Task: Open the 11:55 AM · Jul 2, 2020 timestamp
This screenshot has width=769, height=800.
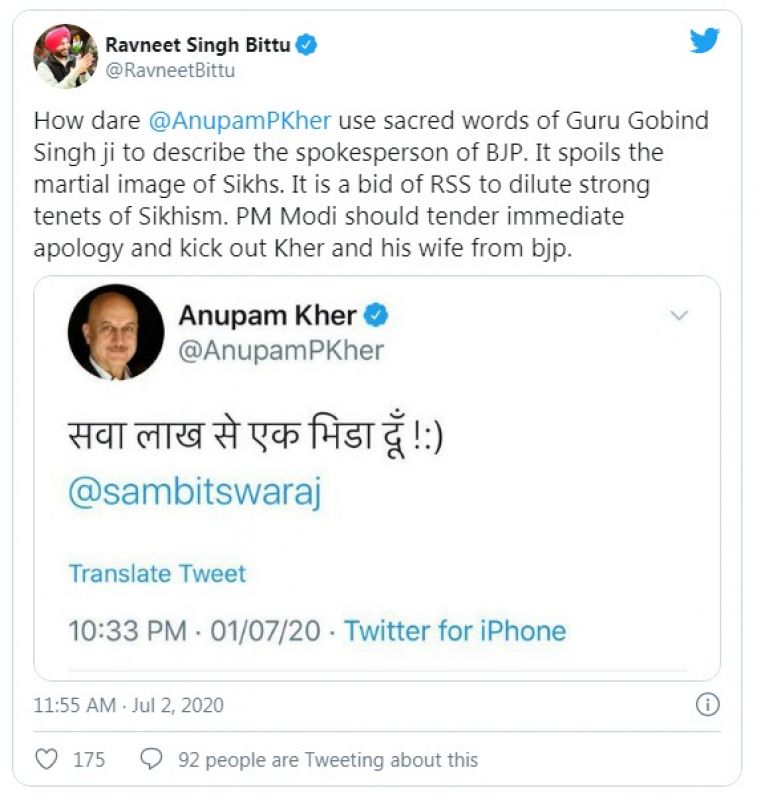Action: tap(129, 705)
